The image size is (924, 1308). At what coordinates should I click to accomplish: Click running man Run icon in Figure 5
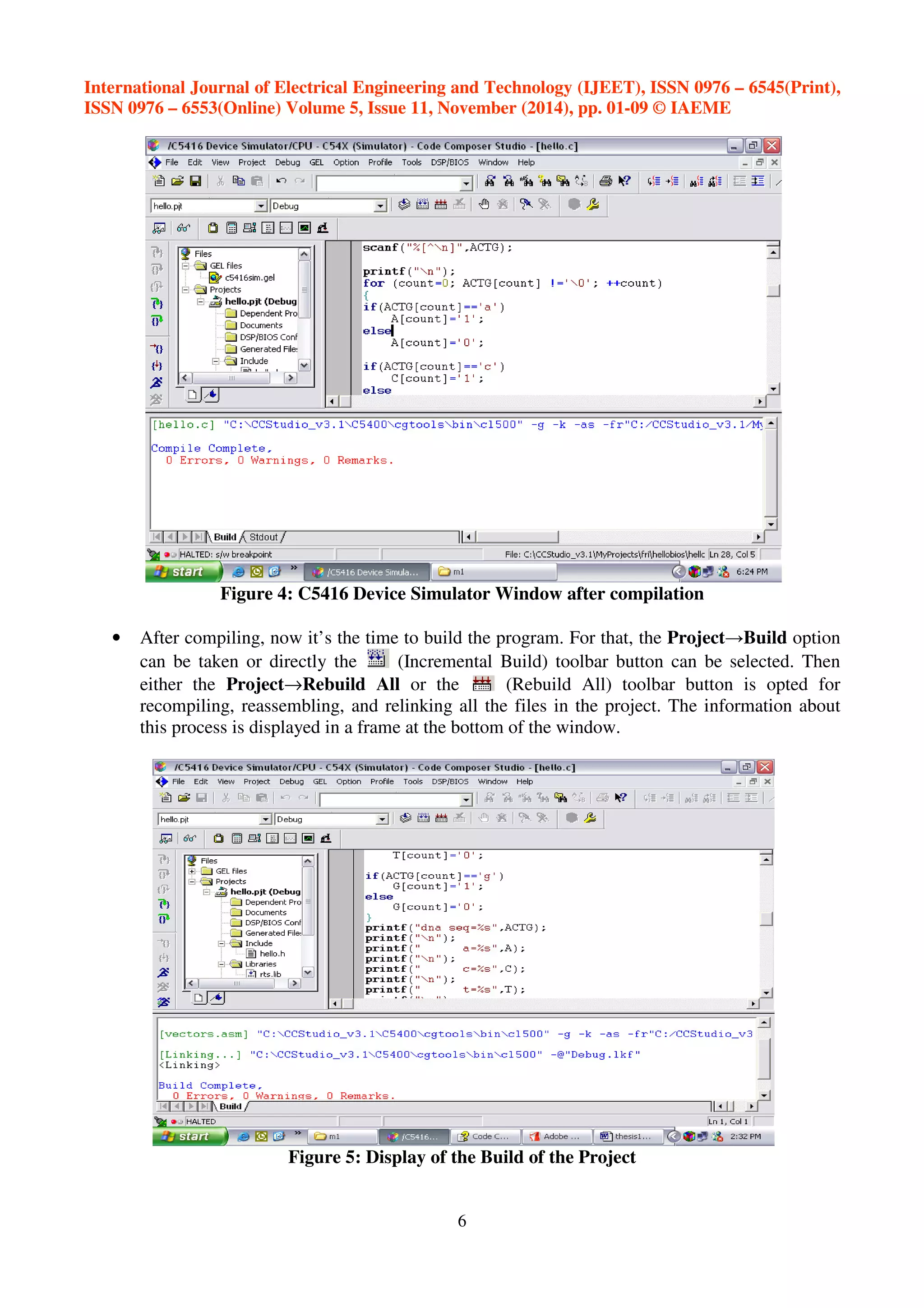tap(163, 973)
